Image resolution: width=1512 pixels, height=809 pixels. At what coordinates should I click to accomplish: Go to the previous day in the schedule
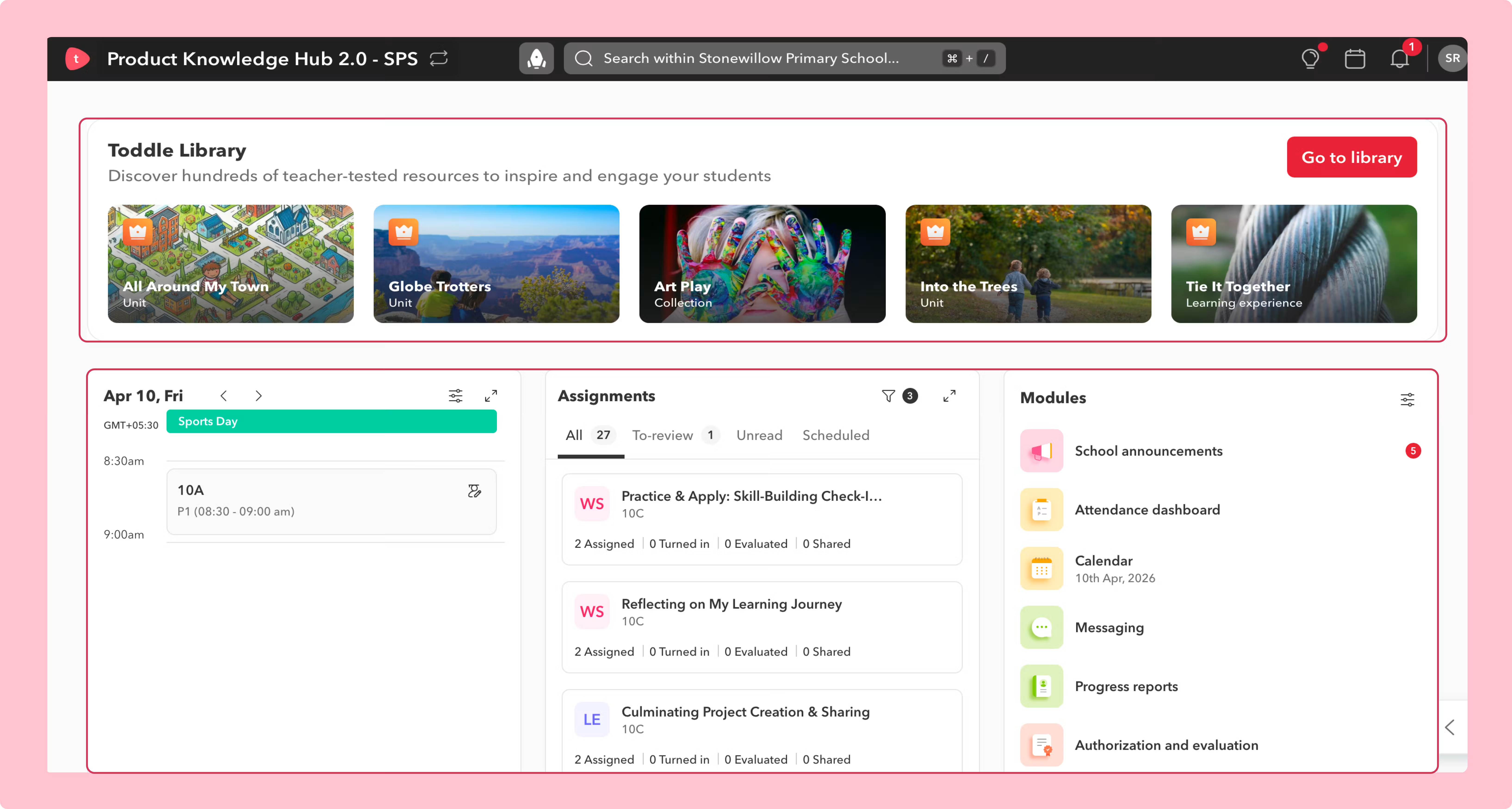(x=224, y=396)
